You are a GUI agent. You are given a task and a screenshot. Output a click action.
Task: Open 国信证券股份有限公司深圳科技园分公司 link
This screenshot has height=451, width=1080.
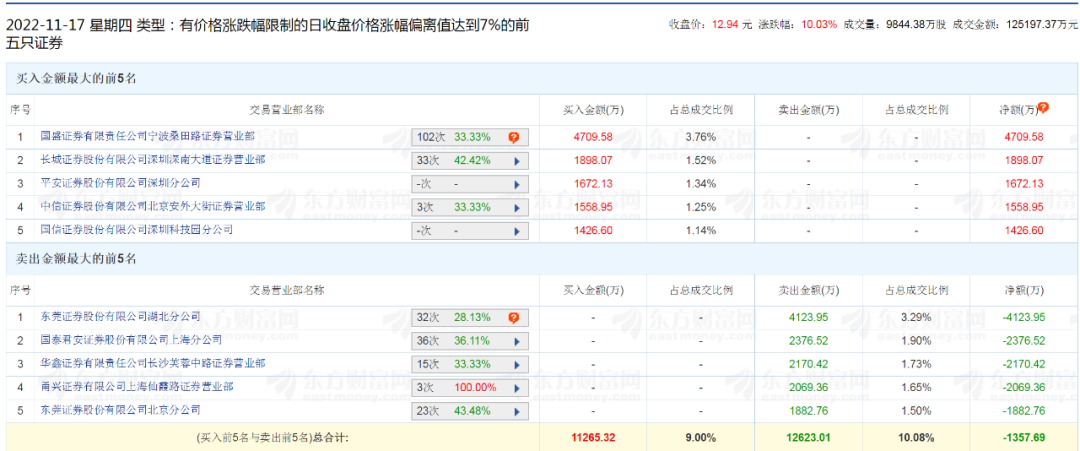[136, 229]
